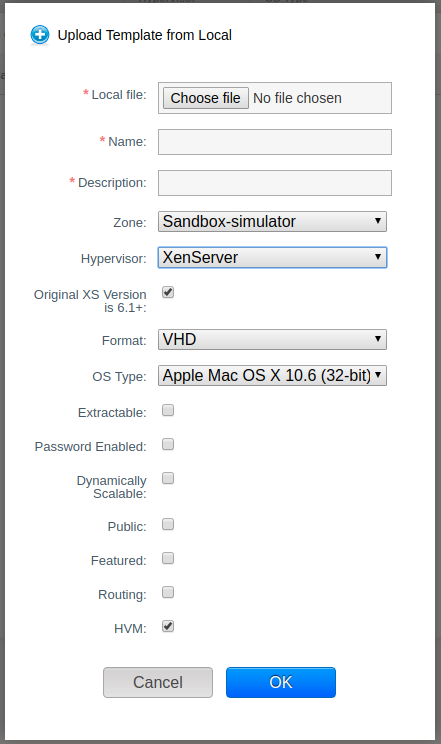The width and height of the screenshot is (441, 744).
Task: Enable the Dynamically Scalable checkbox
Action: 168,478
